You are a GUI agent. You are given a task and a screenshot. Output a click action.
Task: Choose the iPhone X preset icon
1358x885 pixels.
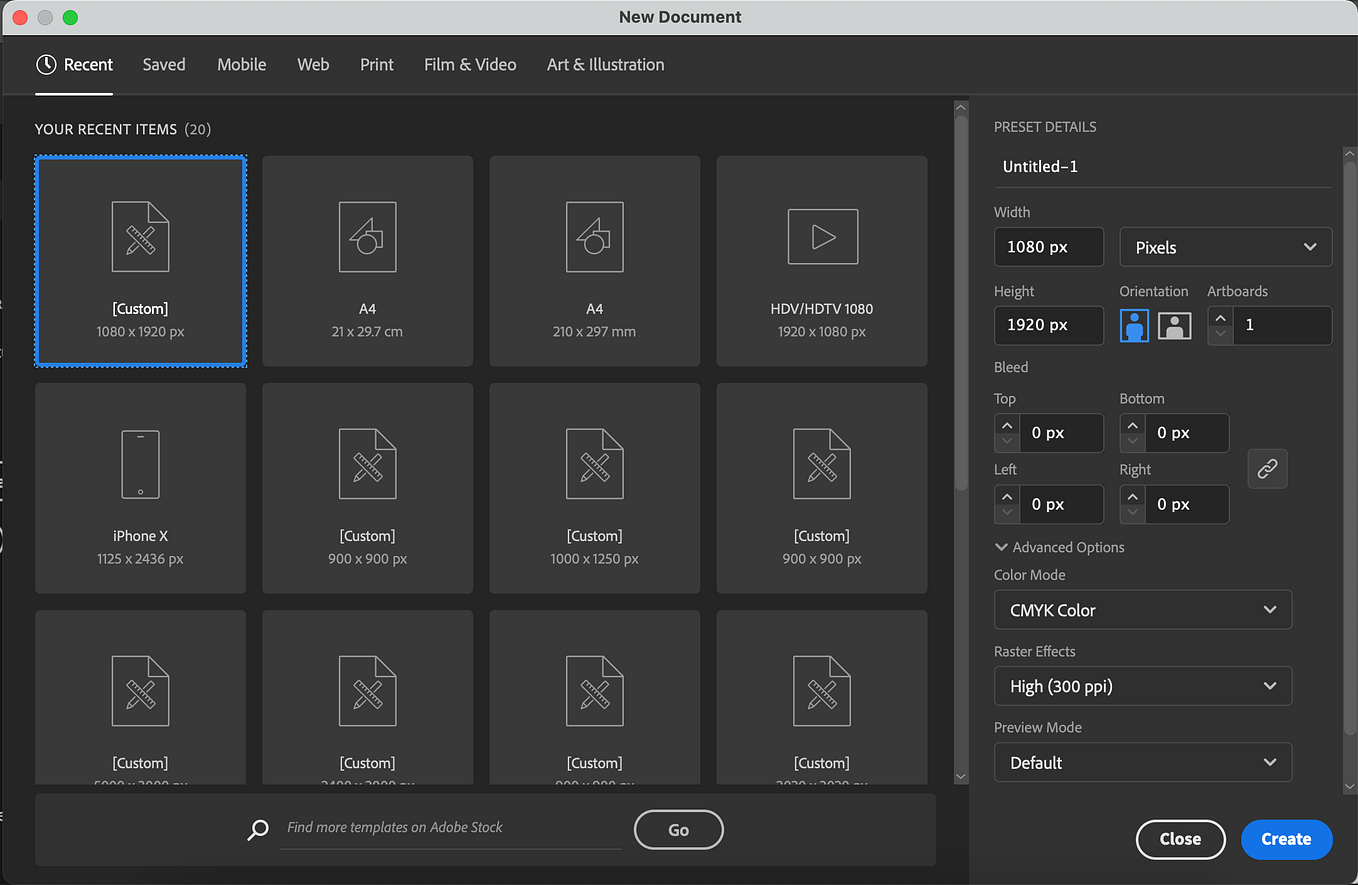tap(140, 464)
